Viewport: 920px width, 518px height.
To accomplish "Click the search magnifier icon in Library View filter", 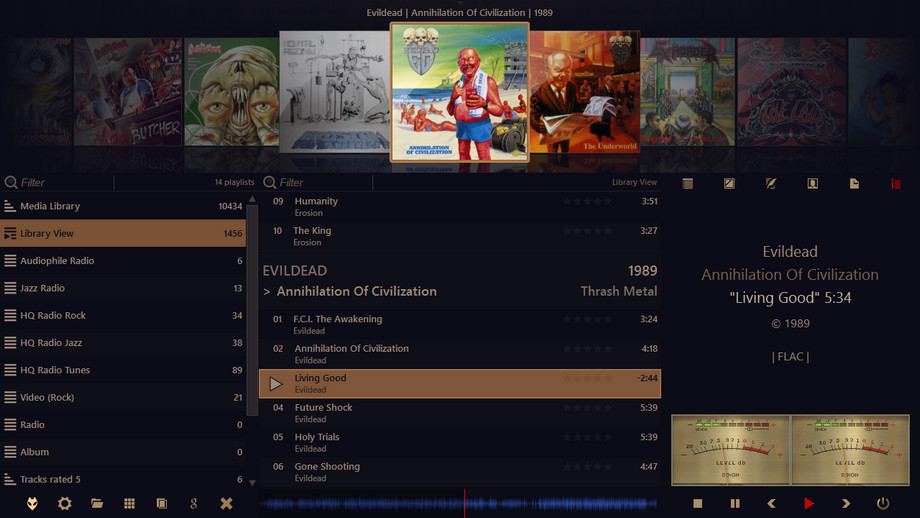I will pyautogui.click(x=269, y=182).
